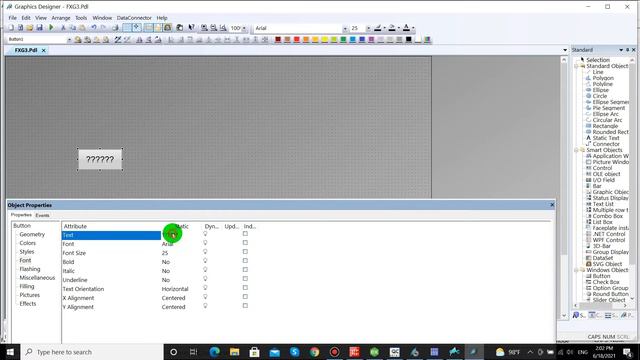Image resolution: width=640 pixels, height=360 pixels.
Task: Pick the black color swatch
Action: tap(409, 40)
